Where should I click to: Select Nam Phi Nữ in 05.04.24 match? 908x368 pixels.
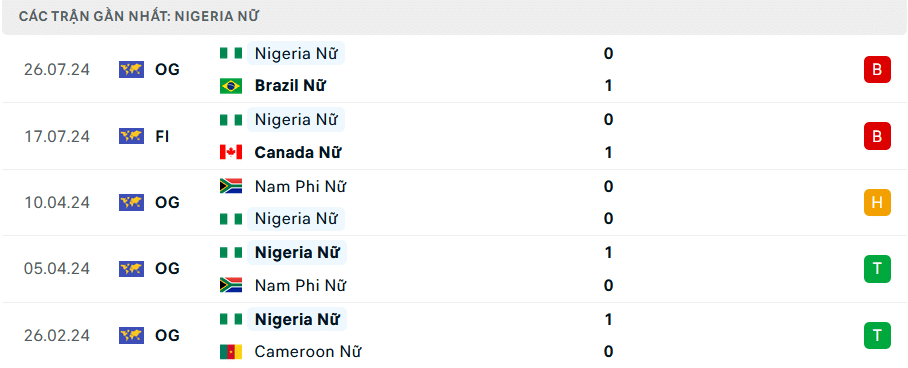click(x=300, y=285)
